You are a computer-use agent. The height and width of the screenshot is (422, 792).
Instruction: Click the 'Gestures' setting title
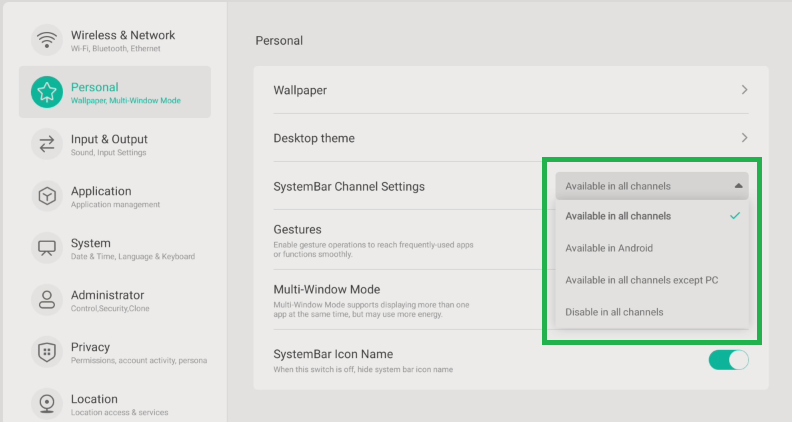point(298,229)
